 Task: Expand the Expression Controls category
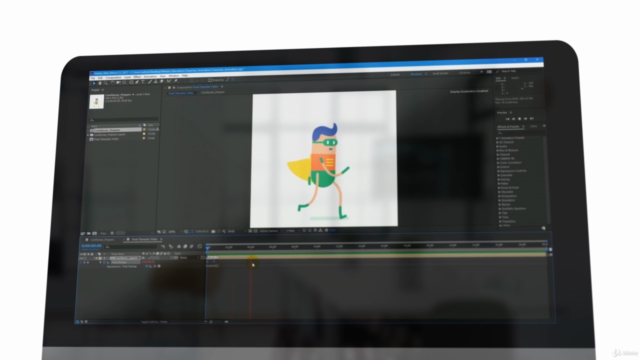click(x=498, y=171)
